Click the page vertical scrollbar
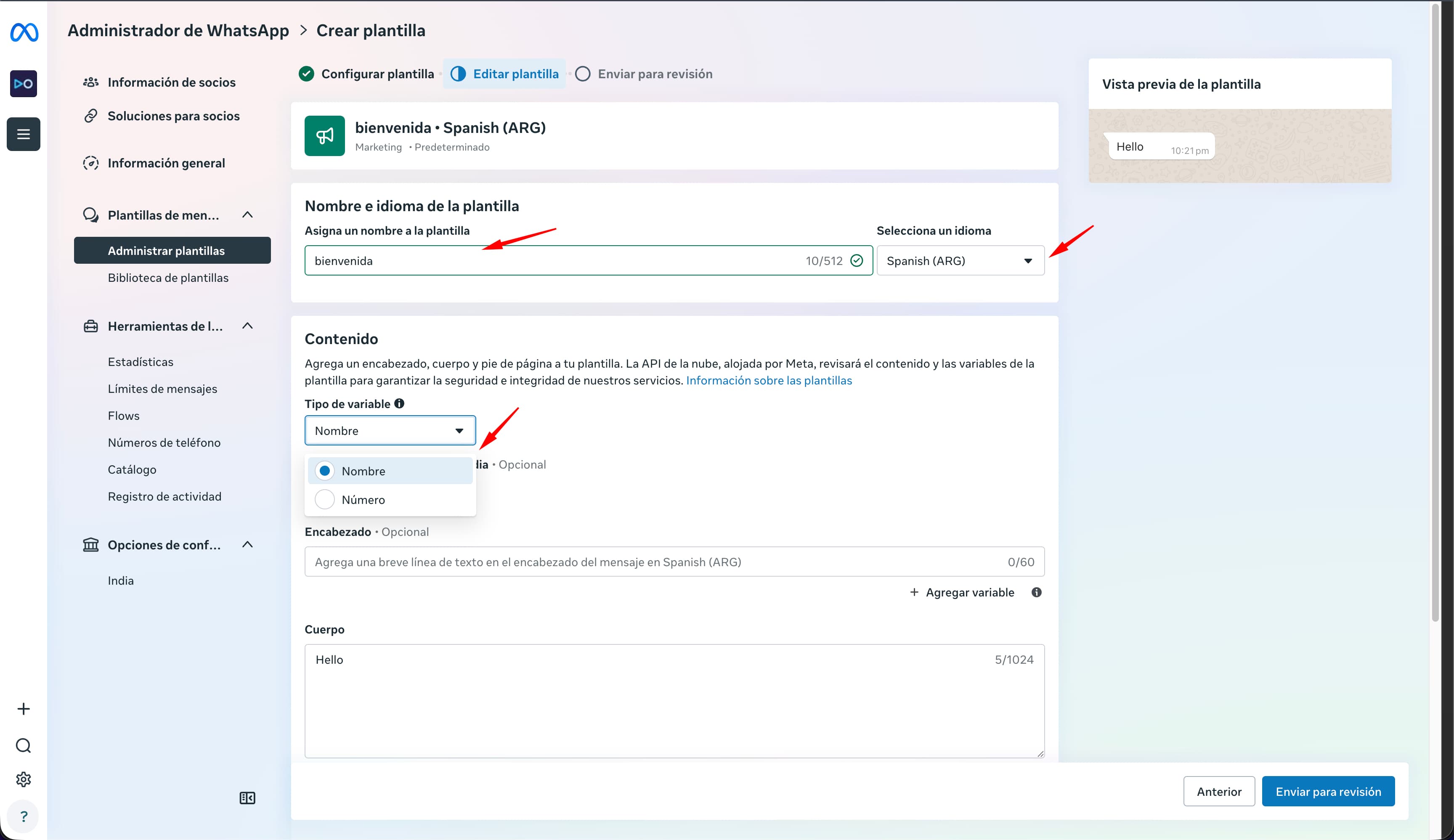1454x840 pixels. 1435,312
